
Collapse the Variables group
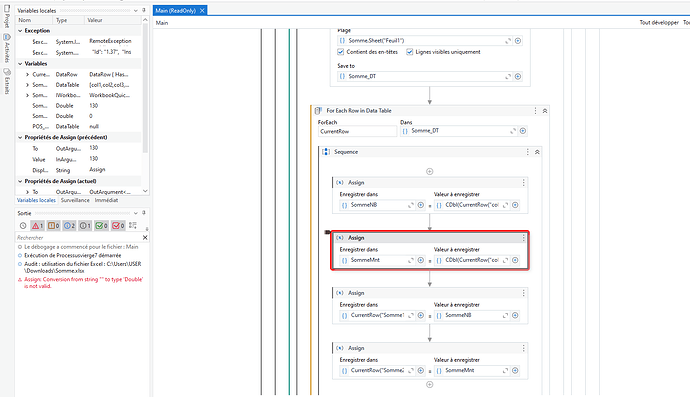coord(20,64)
